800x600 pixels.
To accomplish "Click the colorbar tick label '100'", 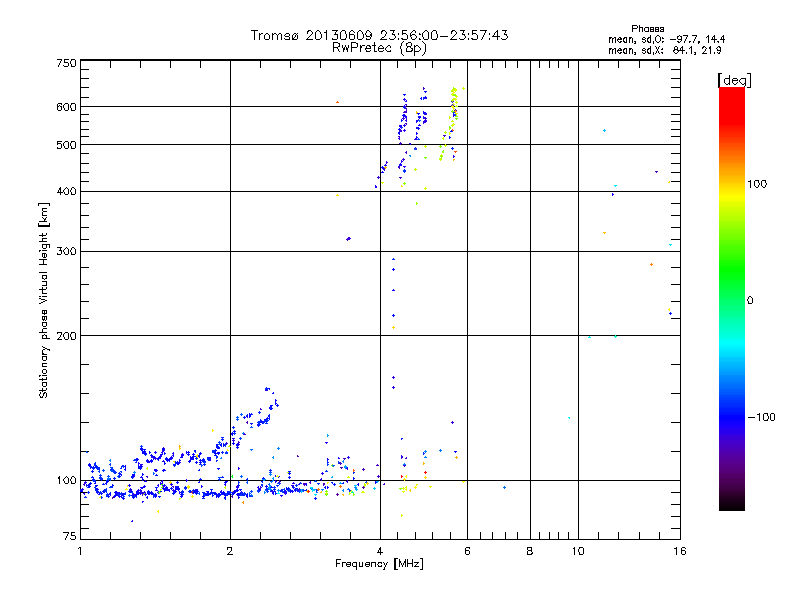I will click(x=757, y=184).
